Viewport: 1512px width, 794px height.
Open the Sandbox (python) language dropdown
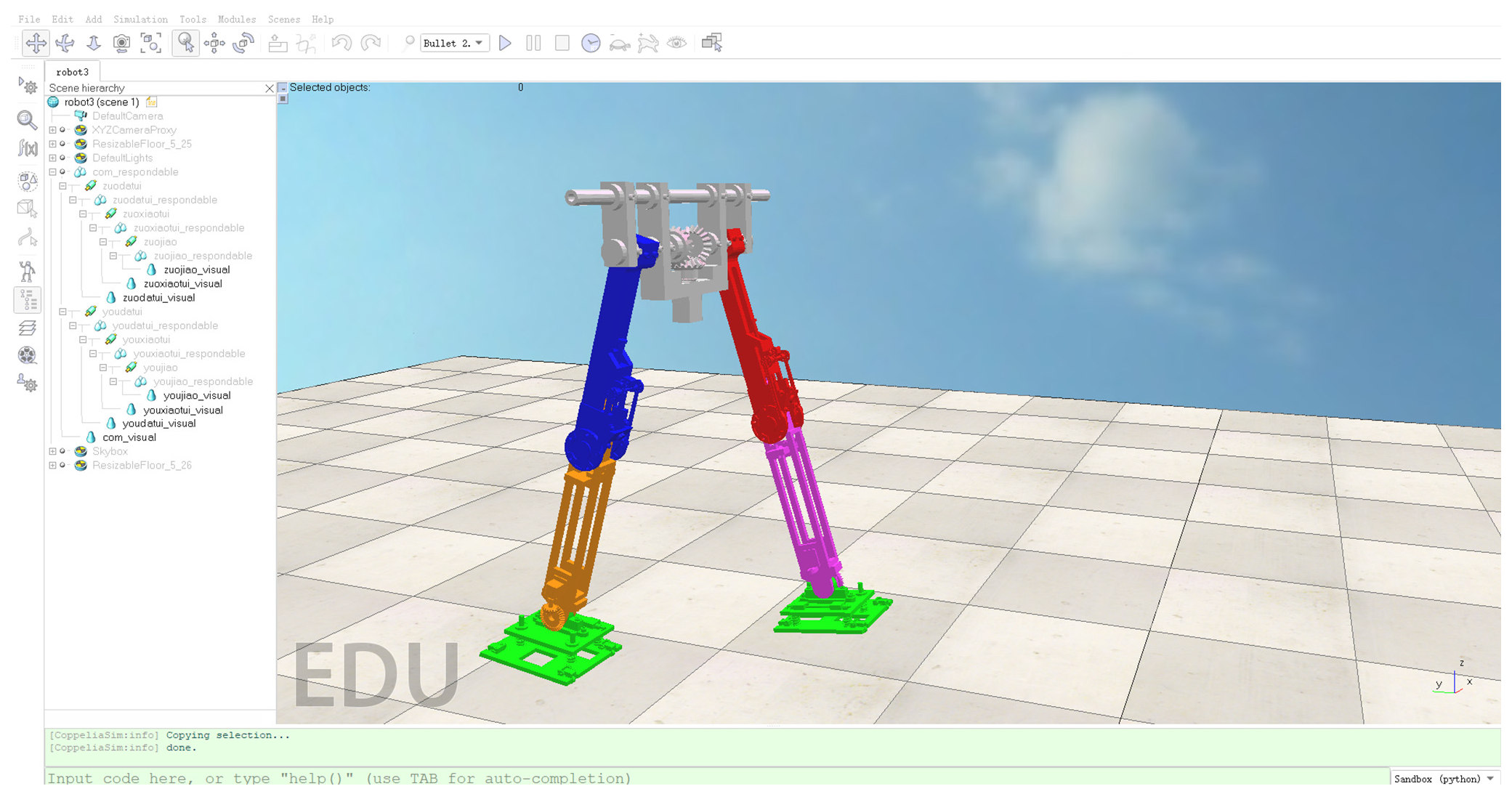click(x=1444, y=778)
